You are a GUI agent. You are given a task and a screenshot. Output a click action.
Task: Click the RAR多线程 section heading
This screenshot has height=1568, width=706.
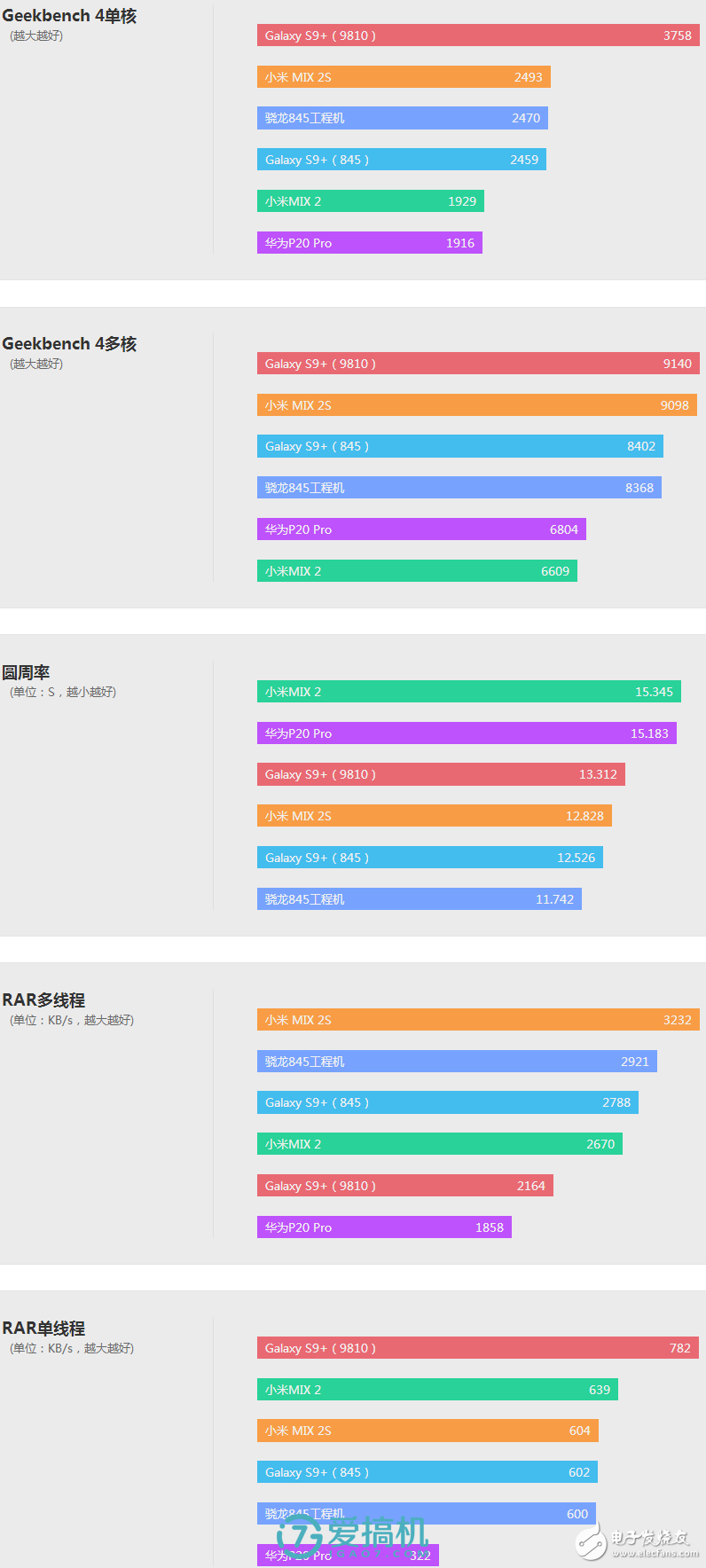(43, 1000)
